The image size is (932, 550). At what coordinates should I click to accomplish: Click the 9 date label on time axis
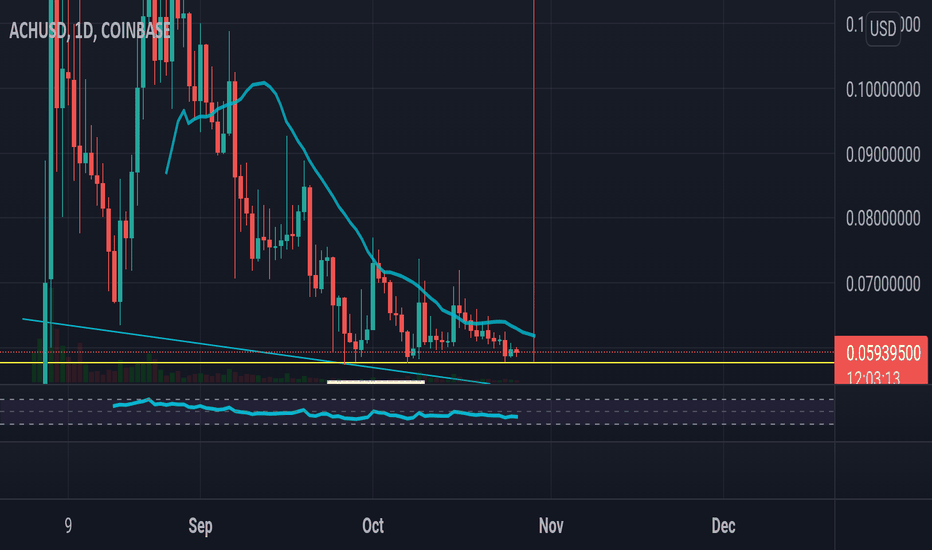(x=68, y=526)
